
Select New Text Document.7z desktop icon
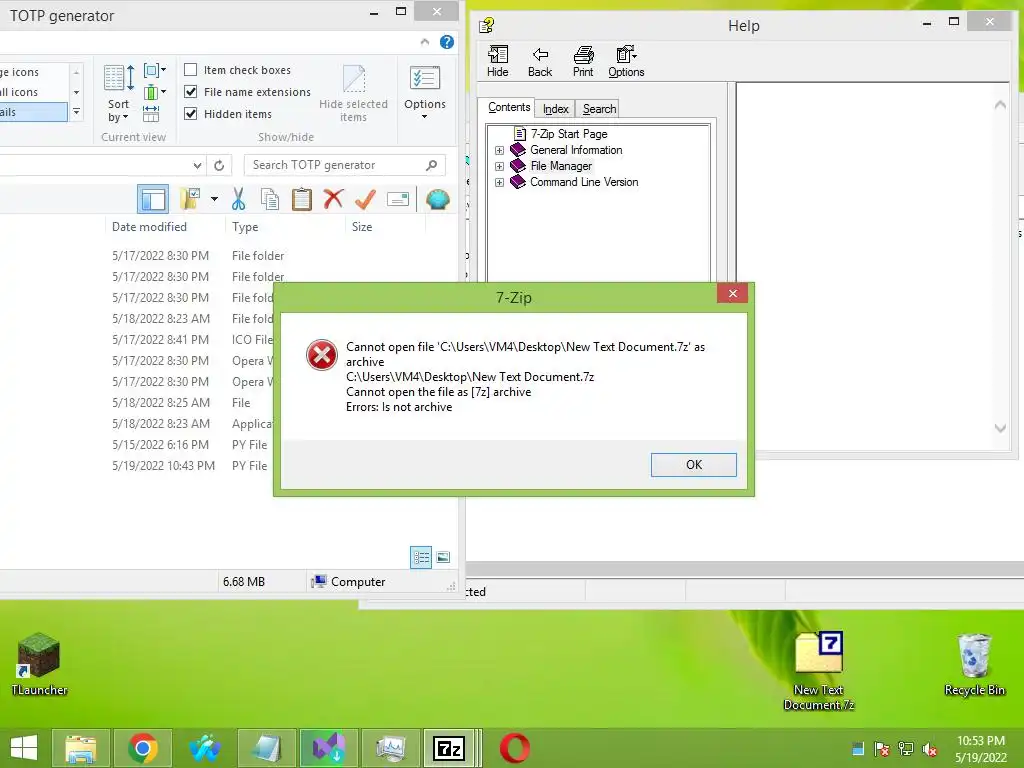(x=819, y=671)
